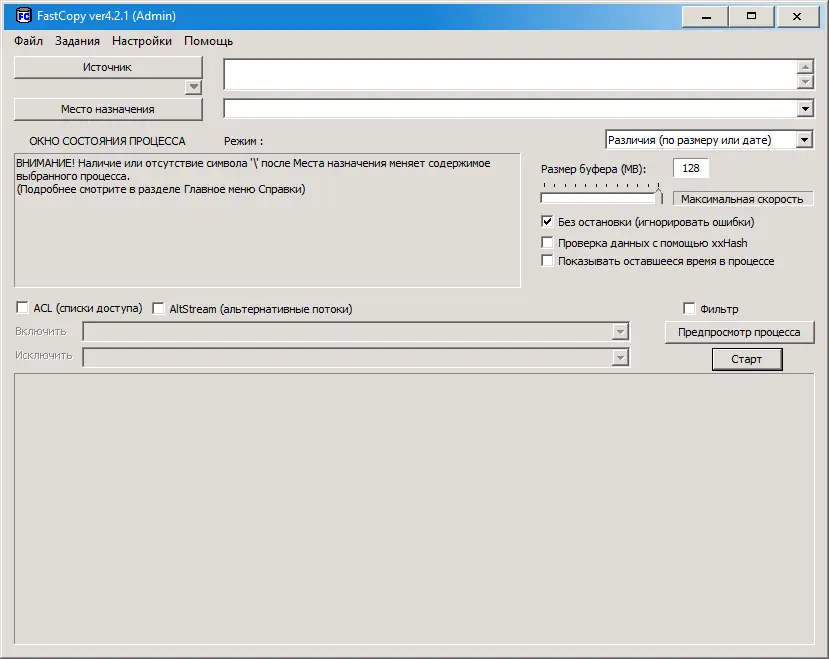Click the ВНИМАНИЕ warning text in status box
Image resolution: width=829 pixels, height=659 pixels.
(x=253, y=176)
